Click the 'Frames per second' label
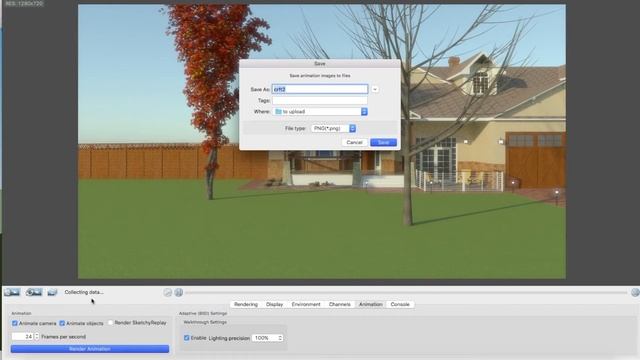Image resolution: width=640 pixels, height=360 pixels. 63,337
